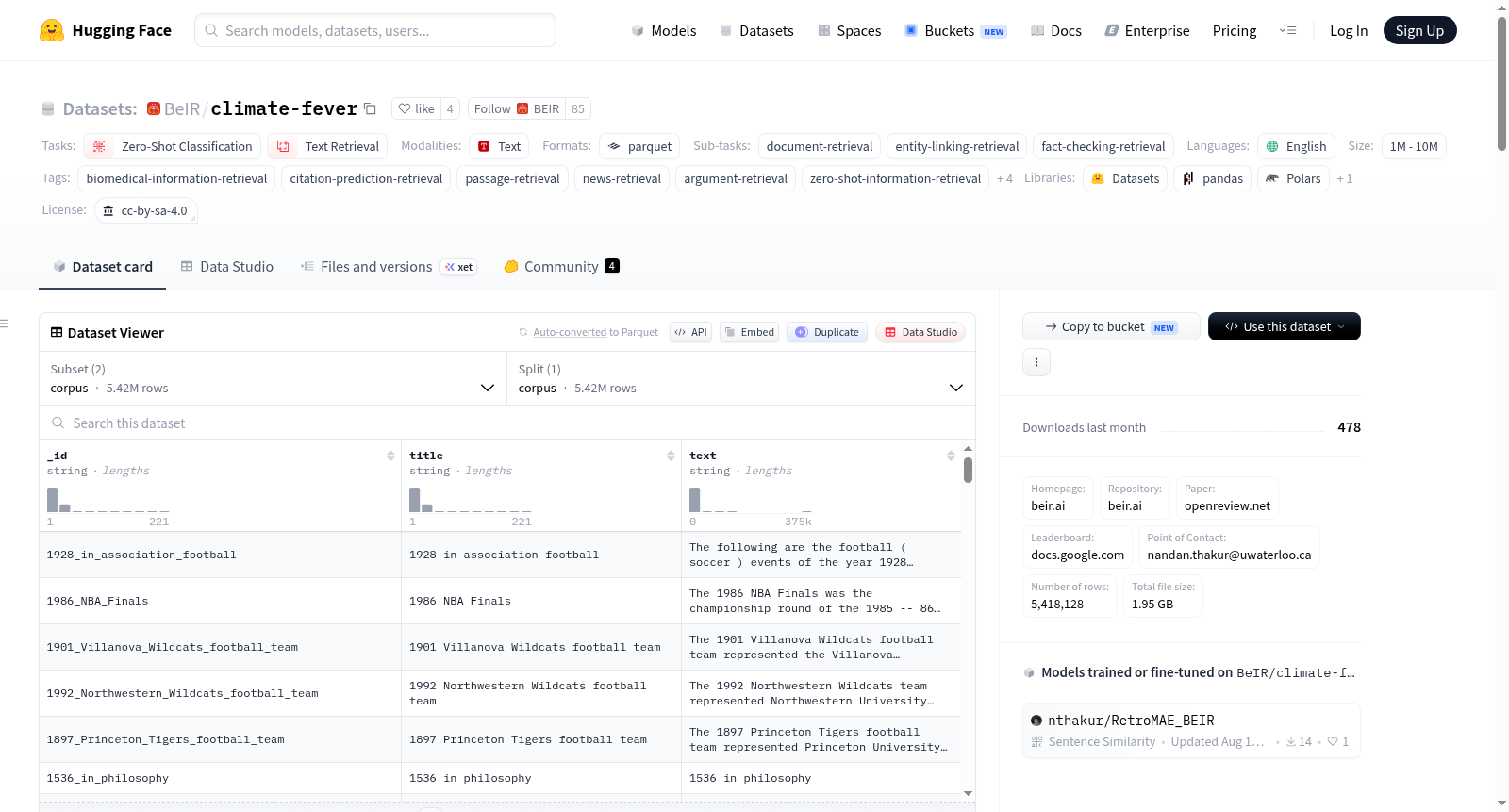The width and height of the screenshot is (1509, 812).
Task: Click the parquet format tag
Action: tap(639, 146)
